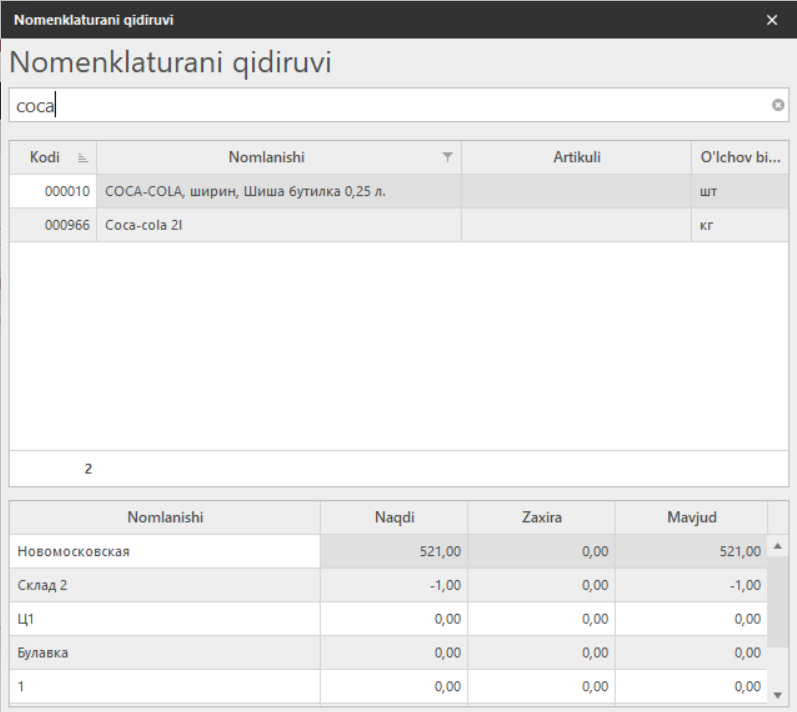
Task: Click the Naqdi value 521,00 for Новомосковская
Action: (x=394, y=551)
